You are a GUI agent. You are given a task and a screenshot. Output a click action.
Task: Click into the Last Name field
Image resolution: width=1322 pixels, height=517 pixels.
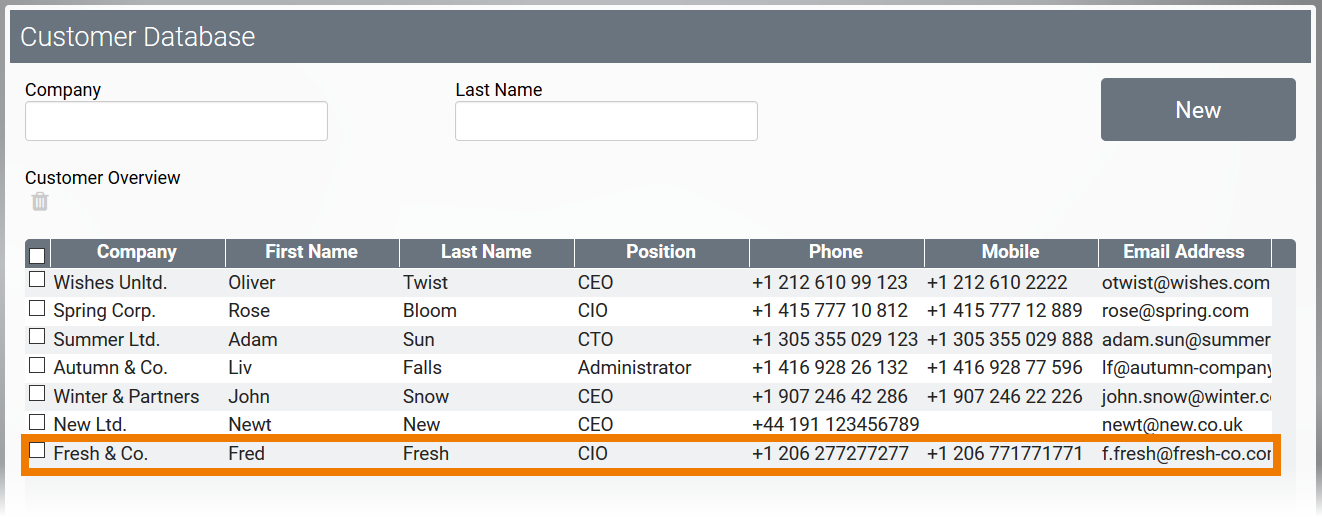606,121
